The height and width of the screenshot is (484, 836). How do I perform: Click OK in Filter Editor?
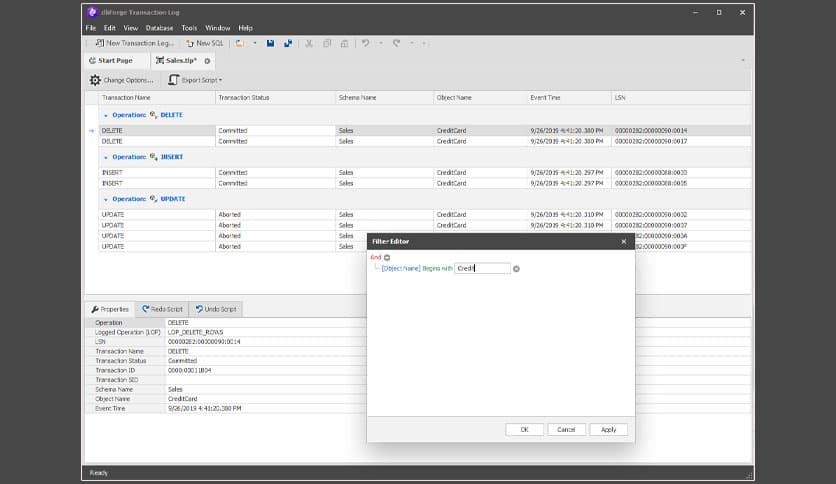[525, 430]
